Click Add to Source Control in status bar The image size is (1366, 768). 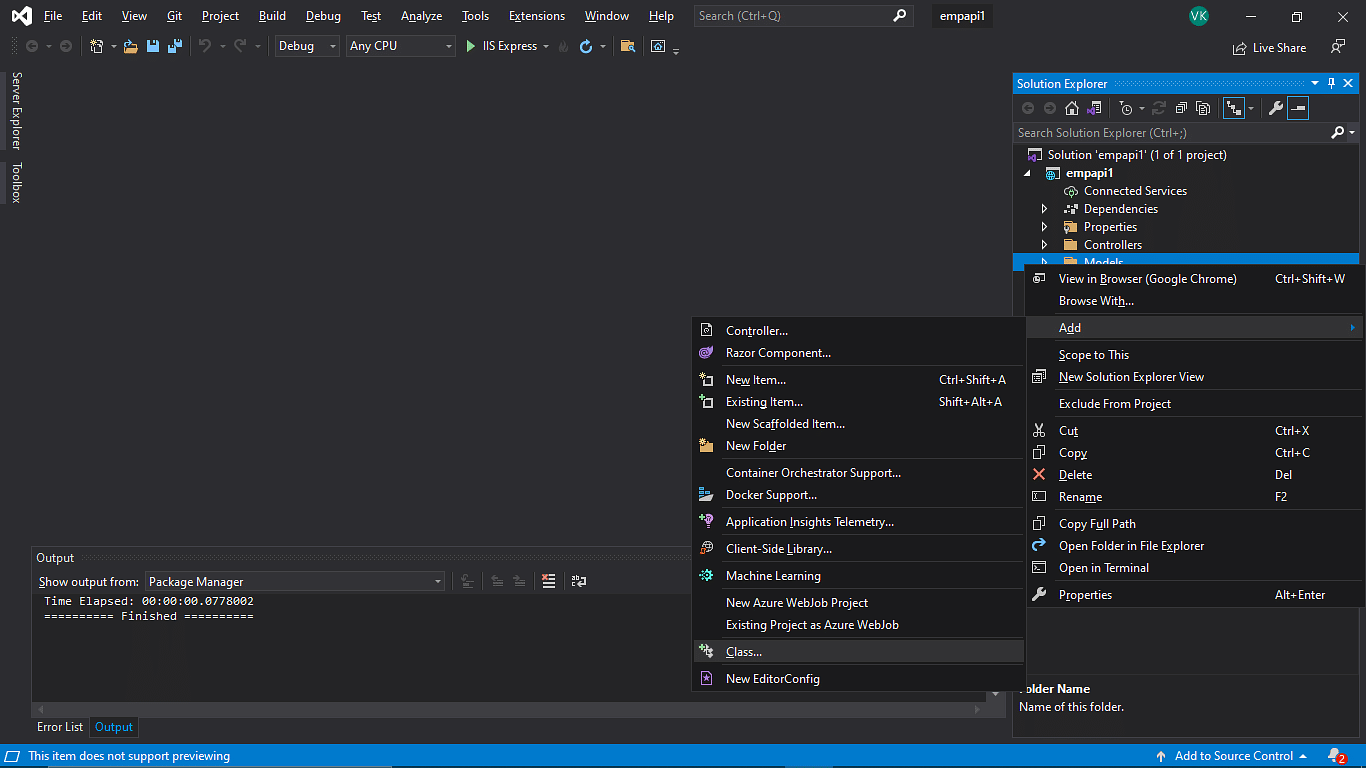click(1232, 756)
